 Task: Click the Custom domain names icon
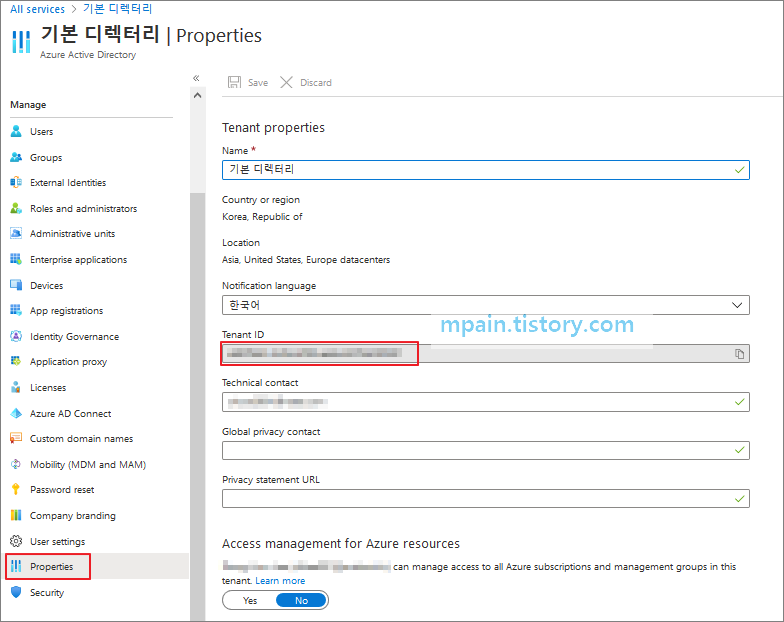(x=16, y=438)
